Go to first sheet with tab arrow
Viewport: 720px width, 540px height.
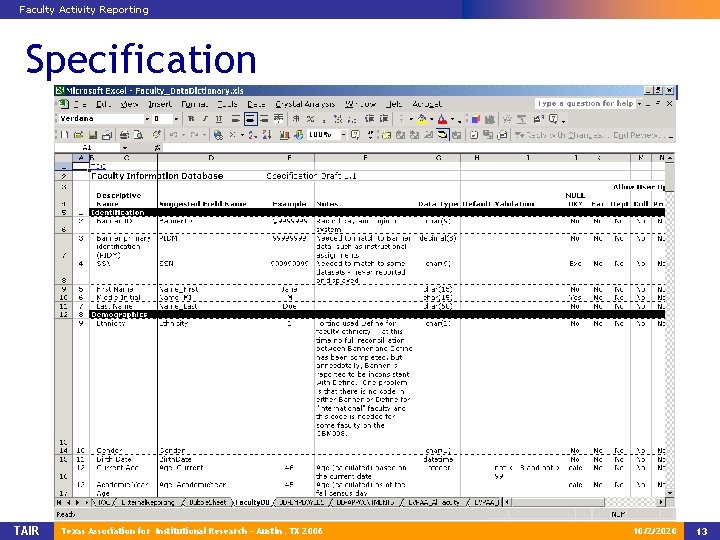click(59, 502)
